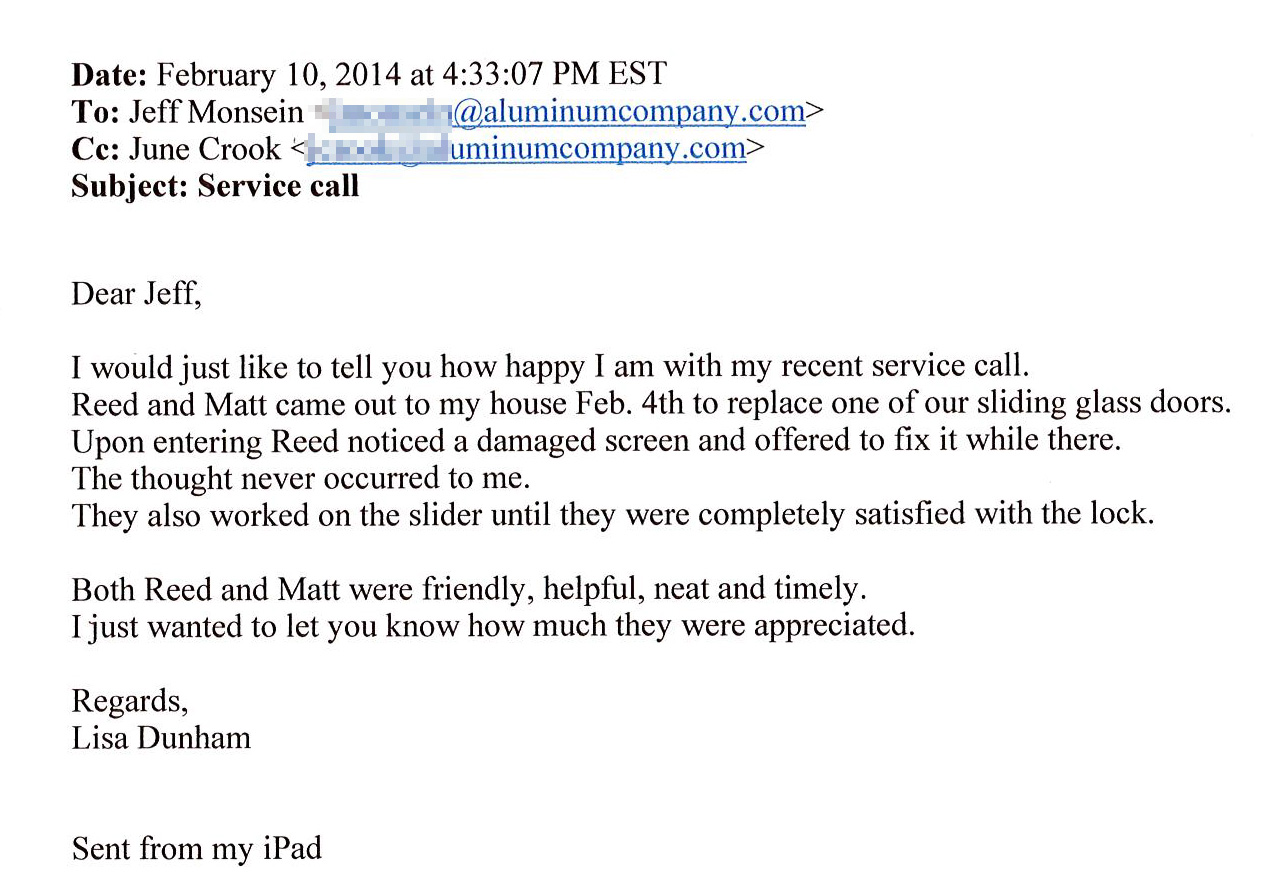Click the line about how much they were appreciated

click(493, 626)
